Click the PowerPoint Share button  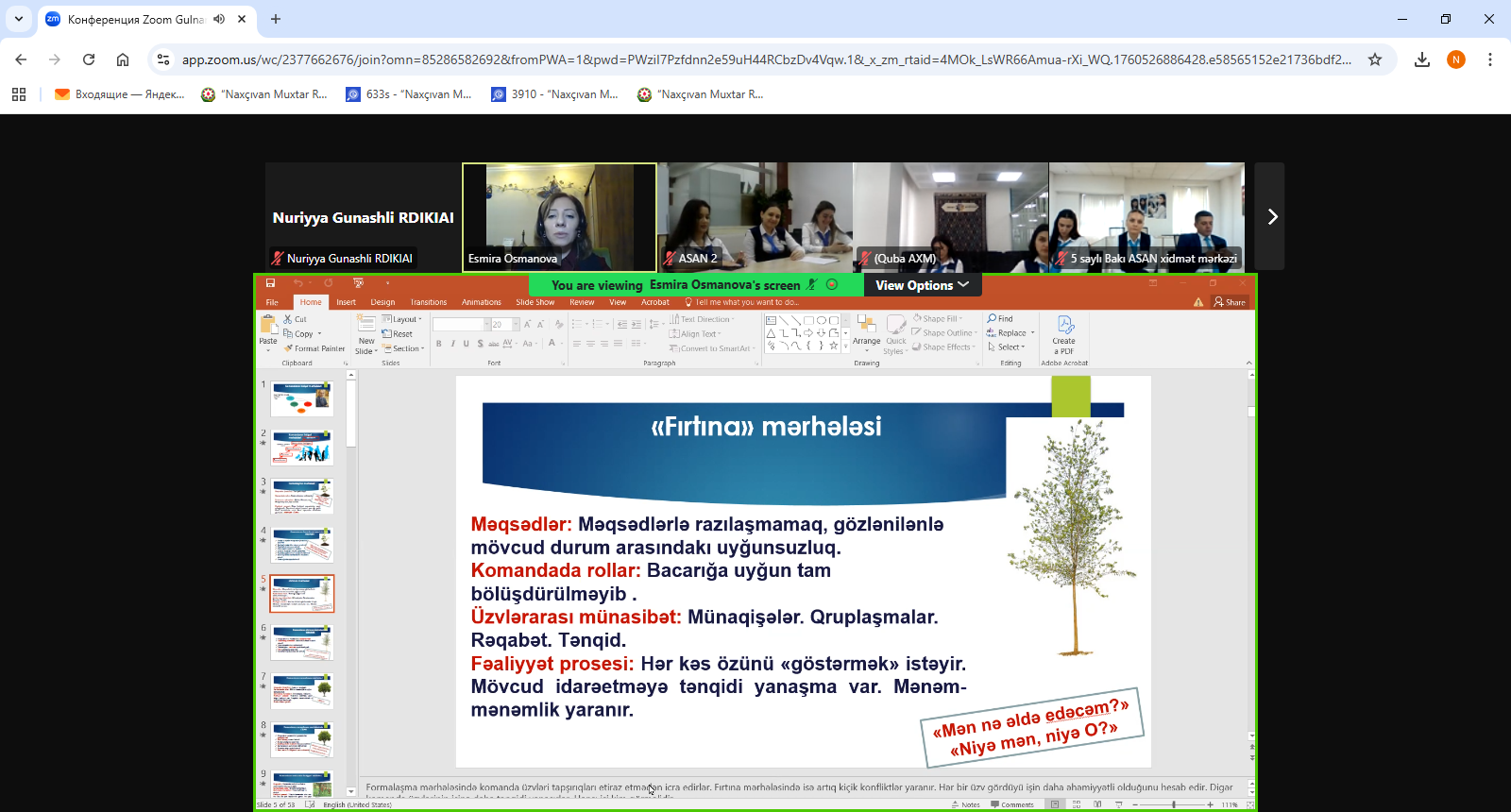(x=1230, y=302)
